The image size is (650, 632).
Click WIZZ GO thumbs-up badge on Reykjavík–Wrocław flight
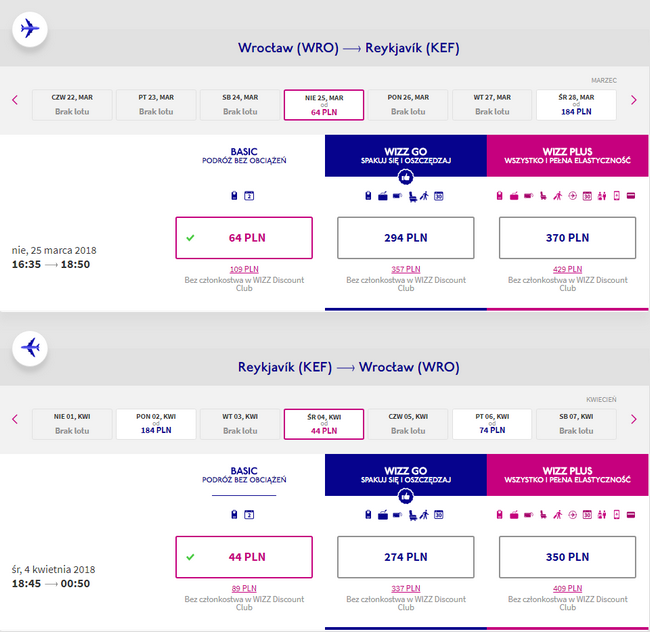(405, 496)
